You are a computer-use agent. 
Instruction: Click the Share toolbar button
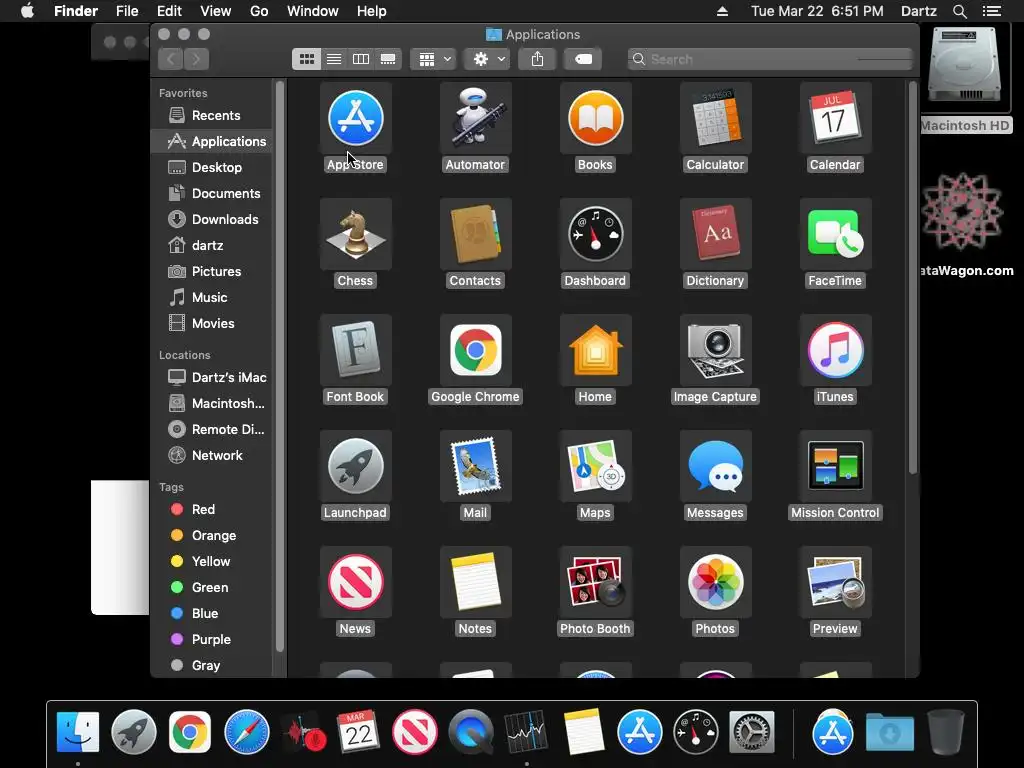pos(537,59)
